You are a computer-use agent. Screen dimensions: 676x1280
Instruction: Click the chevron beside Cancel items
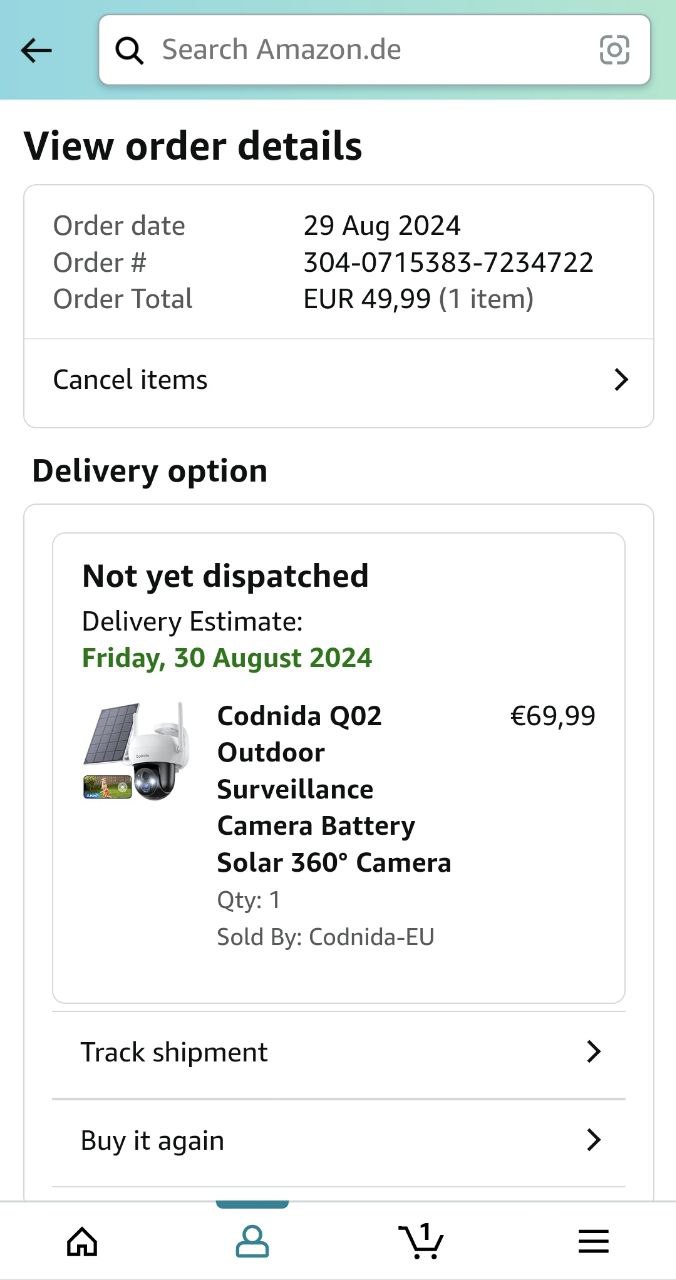click(x=621, y=380)
